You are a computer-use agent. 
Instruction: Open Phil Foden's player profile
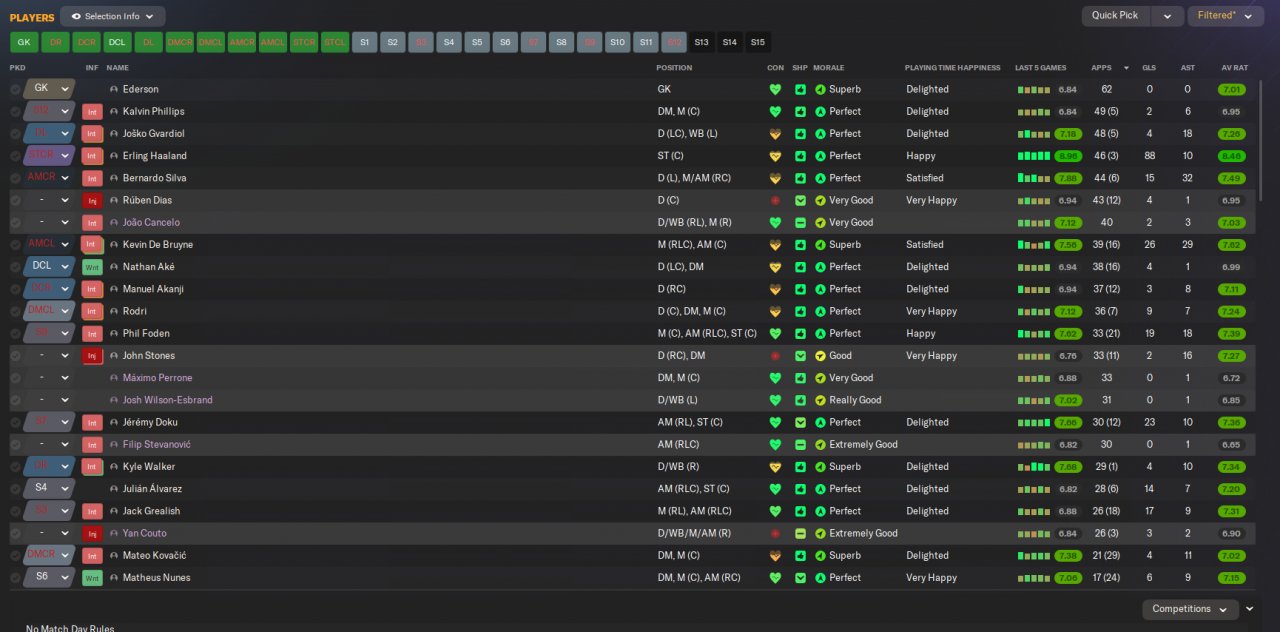(x=146, y=334)
